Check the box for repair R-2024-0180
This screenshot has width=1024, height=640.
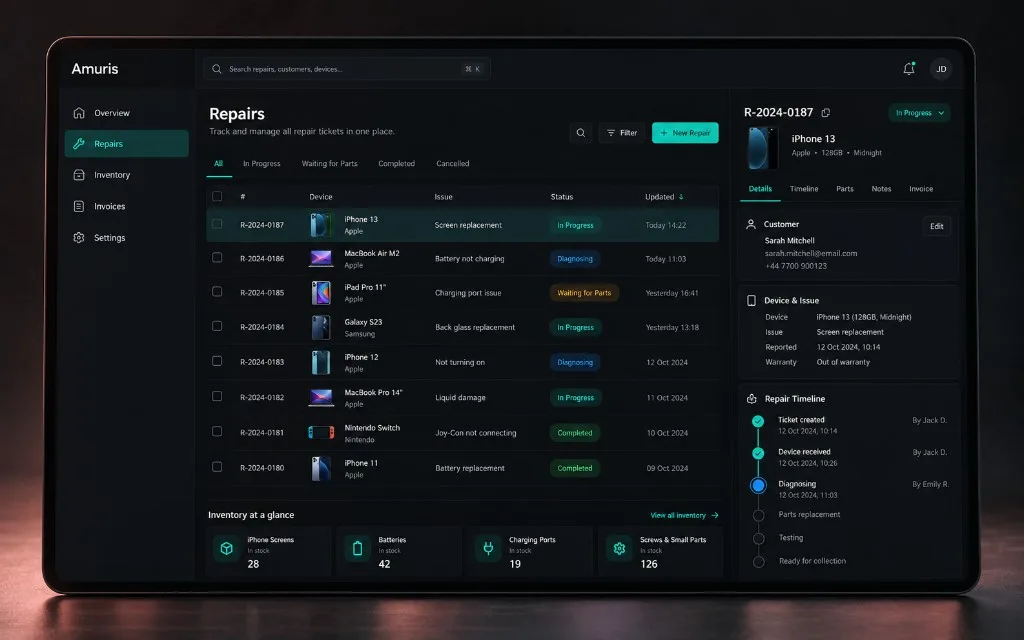click(x=217, y=467)
